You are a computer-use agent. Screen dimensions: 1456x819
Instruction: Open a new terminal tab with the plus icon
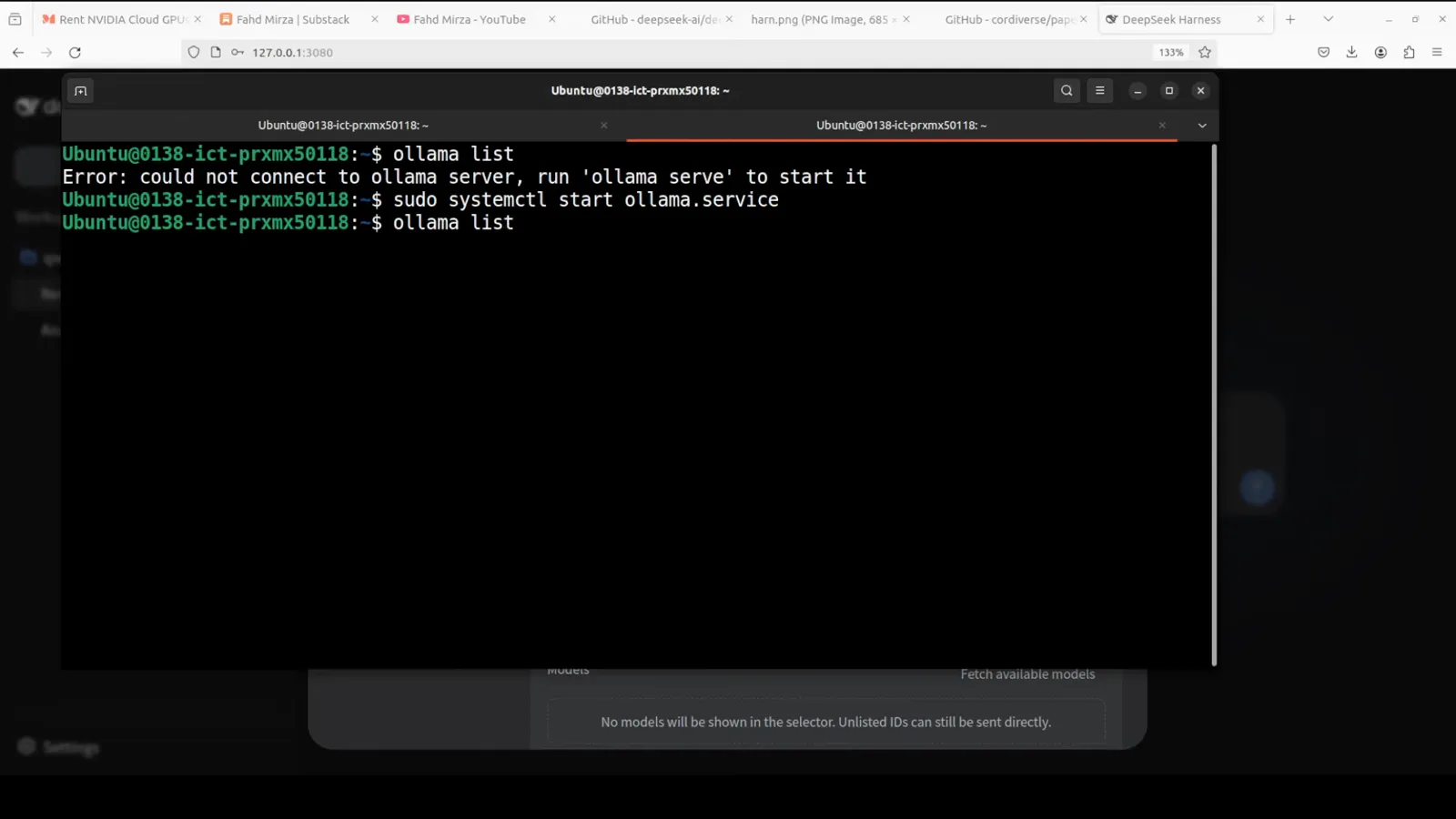click(80, 91)
